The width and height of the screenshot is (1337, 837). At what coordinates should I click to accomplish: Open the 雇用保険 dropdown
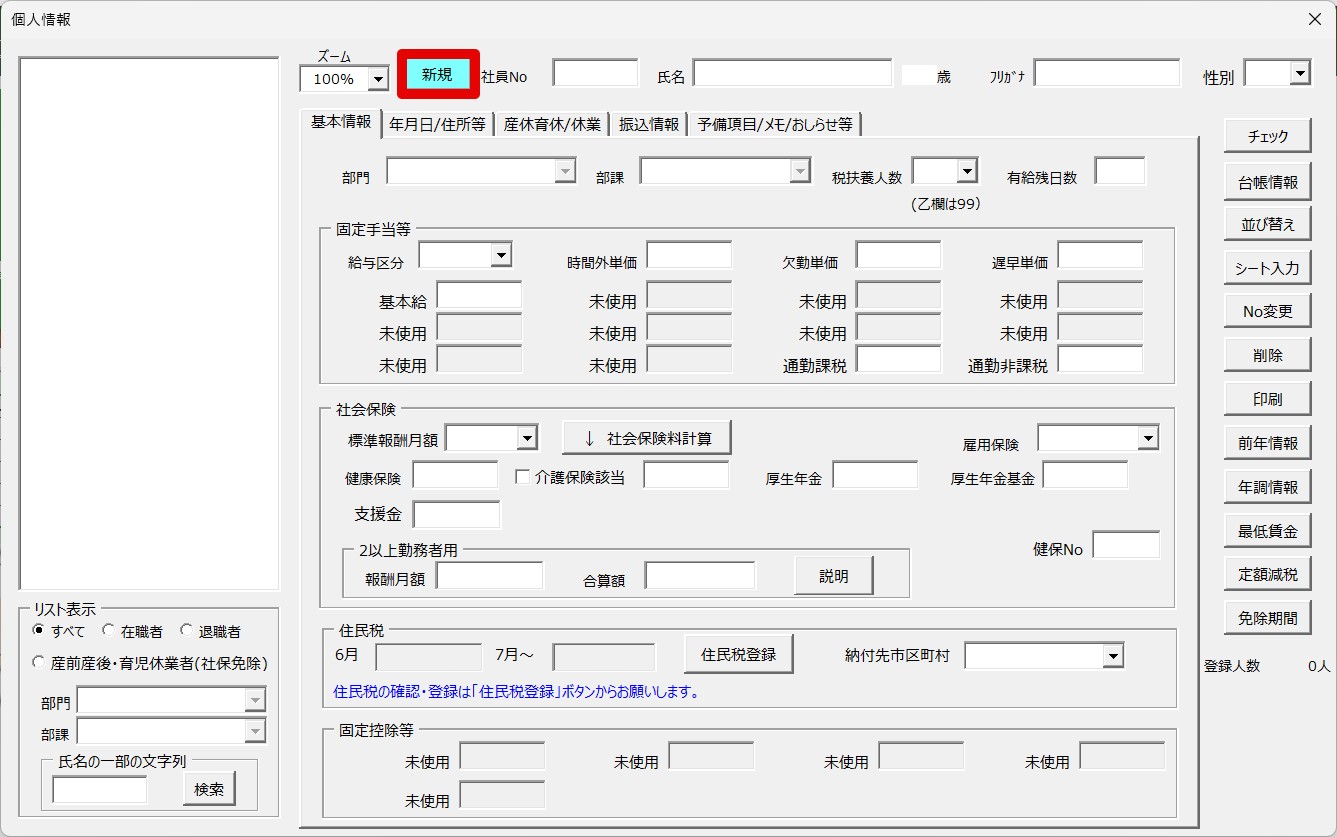click(1147, 438)
